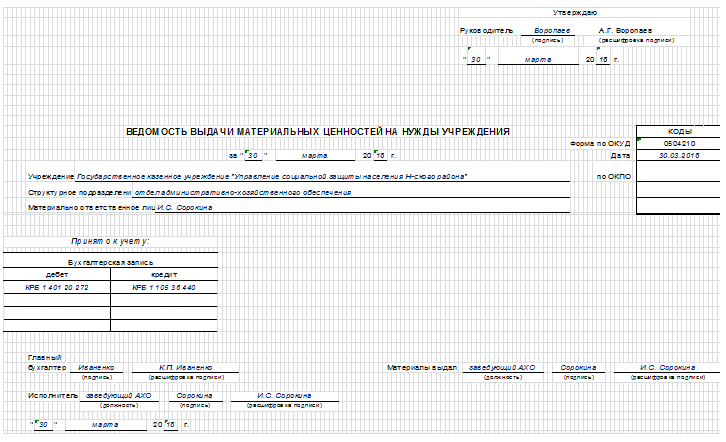Click the "Принято к учету:" text
726x442 pixels.
pyautogui.click(x=110, y=241)
